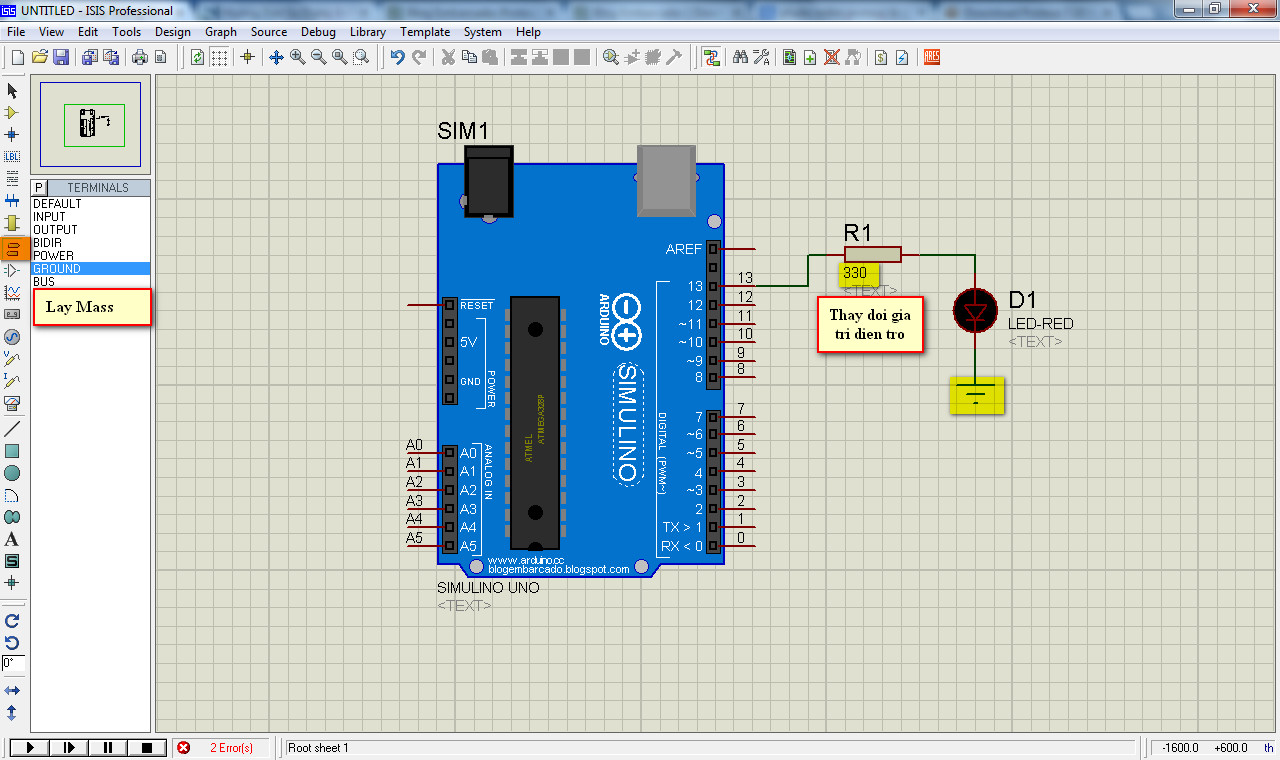Click the 2 Error(s) status message
The image size is (1280, 760).
pyautogui.click(x=231, y=748)
